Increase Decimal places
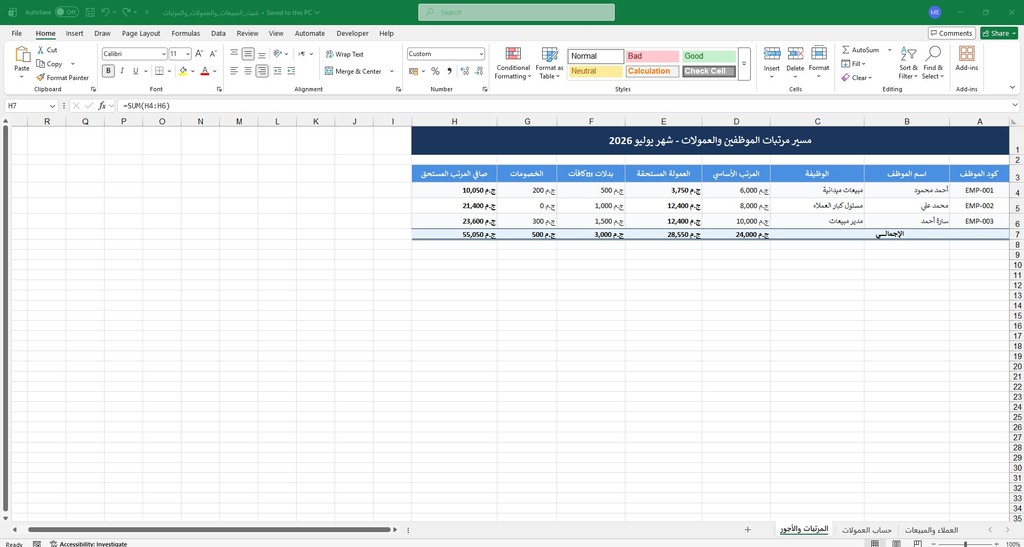Image resolution: width=1024 pixels, height=547 pixels. [464, 71]
